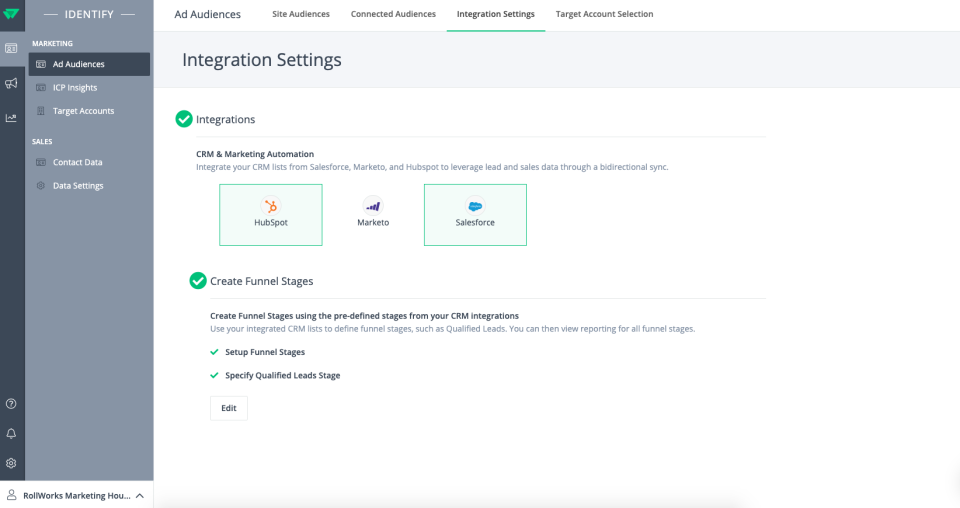The image size is (960, 508).
Task: Open the Setup Funnel Stages step
Action: pos(264,352)
